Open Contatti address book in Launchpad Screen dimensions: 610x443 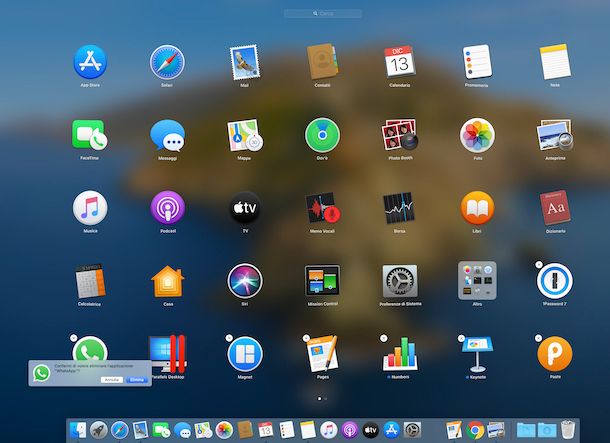coord(322,61)
